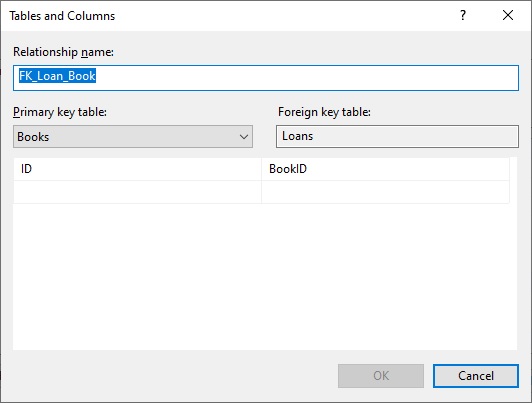Confirm with the OK button
Image resolution: width=532 pixels, height=403 pixels.
(381, 376)
